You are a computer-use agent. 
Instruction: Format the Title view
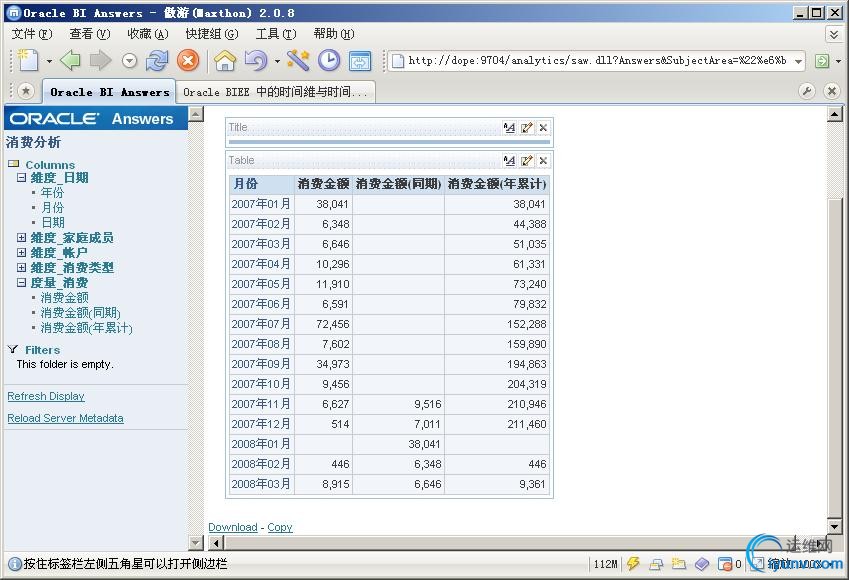click(x=509, y=127)
